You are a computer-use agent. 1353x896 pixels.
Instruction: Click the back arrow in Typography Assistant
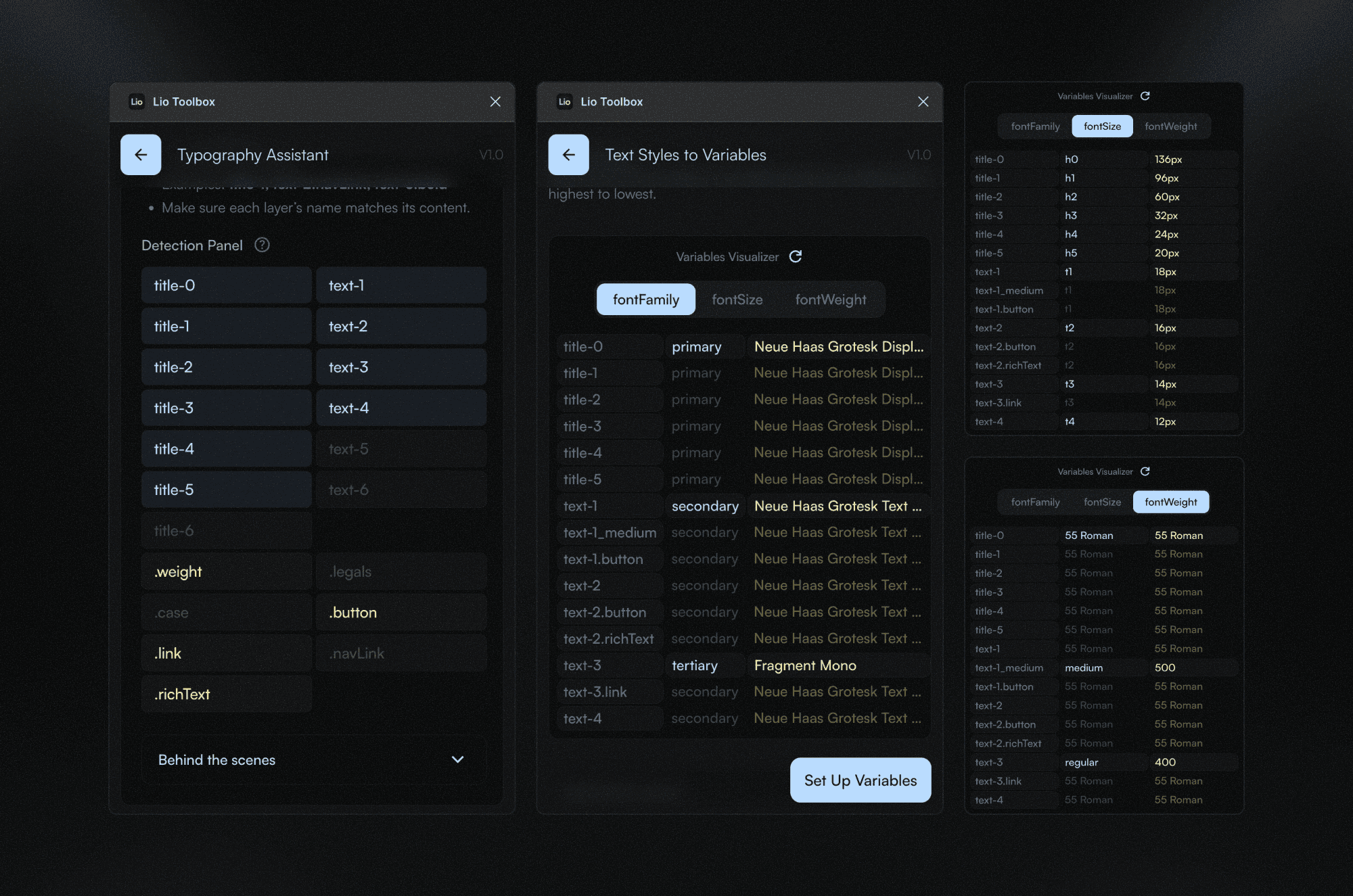140,154
